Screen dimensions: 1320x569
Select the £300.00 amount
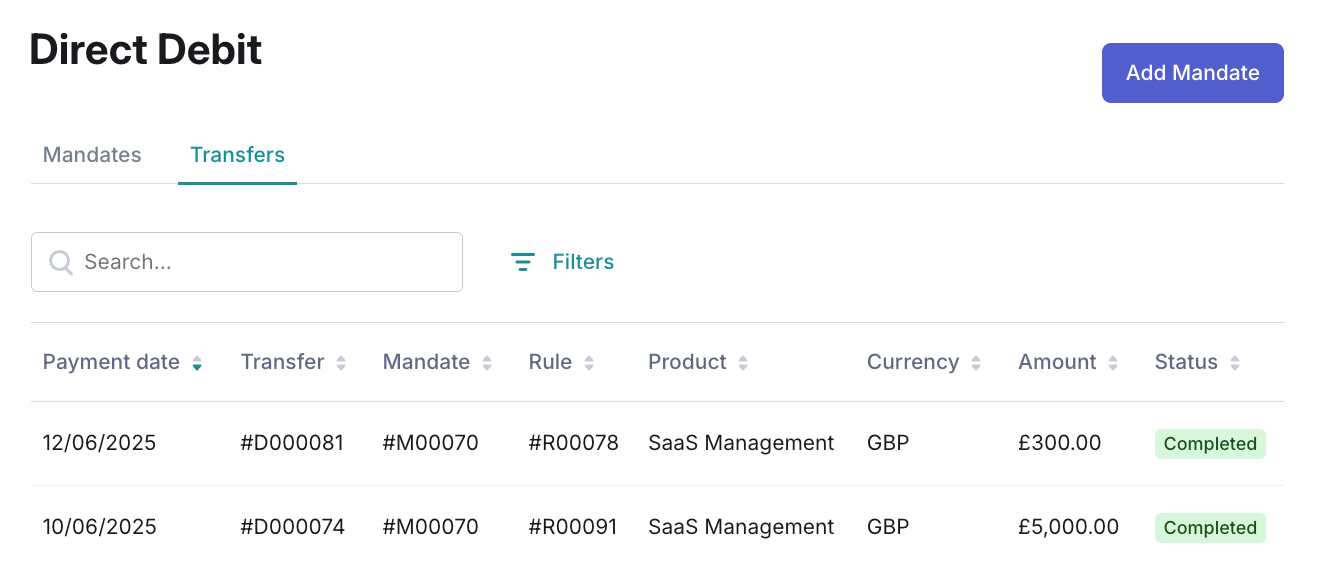coord(1060,443)
